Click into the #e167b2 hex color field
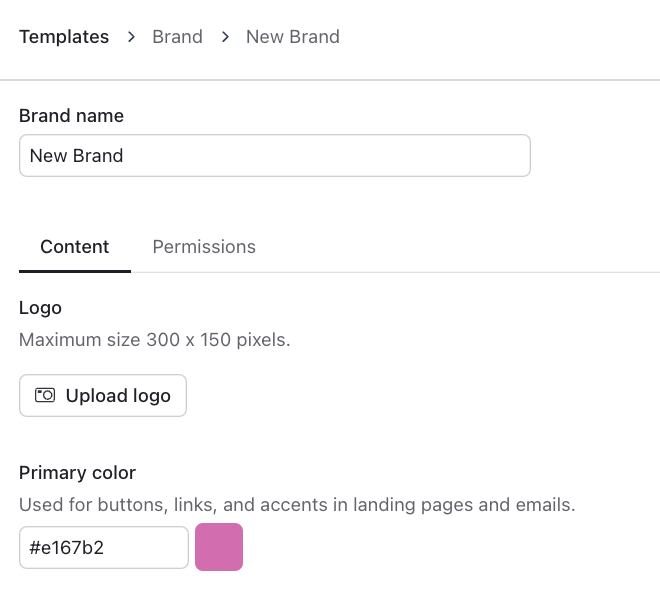660x590 pixels. [103, 547]
